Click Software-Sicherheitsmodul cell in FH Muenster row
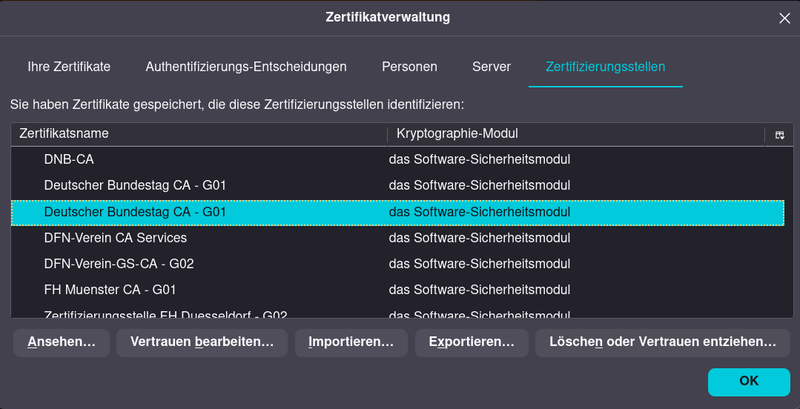The height and width of the screenshot is (409, 800). (x=479, y=290)
